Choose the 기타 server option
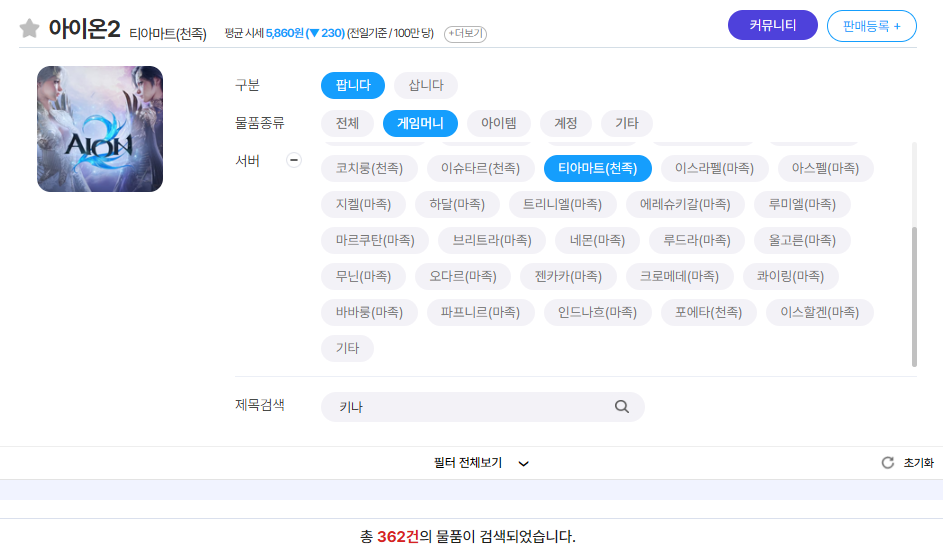Viewport: 943px width, 552px height. [x=347, y=349]
